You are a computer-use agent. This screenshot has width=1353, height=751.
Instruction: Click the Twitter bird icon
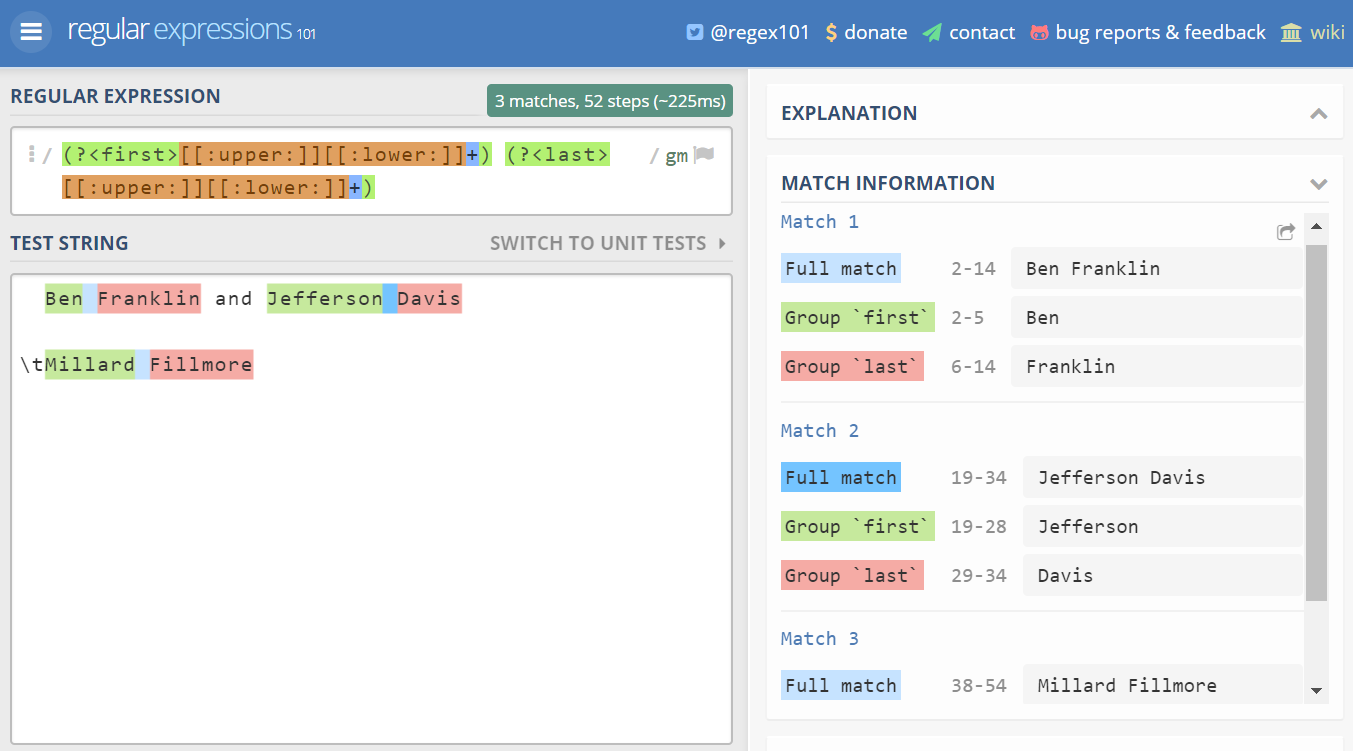click(x=695, y=33)
